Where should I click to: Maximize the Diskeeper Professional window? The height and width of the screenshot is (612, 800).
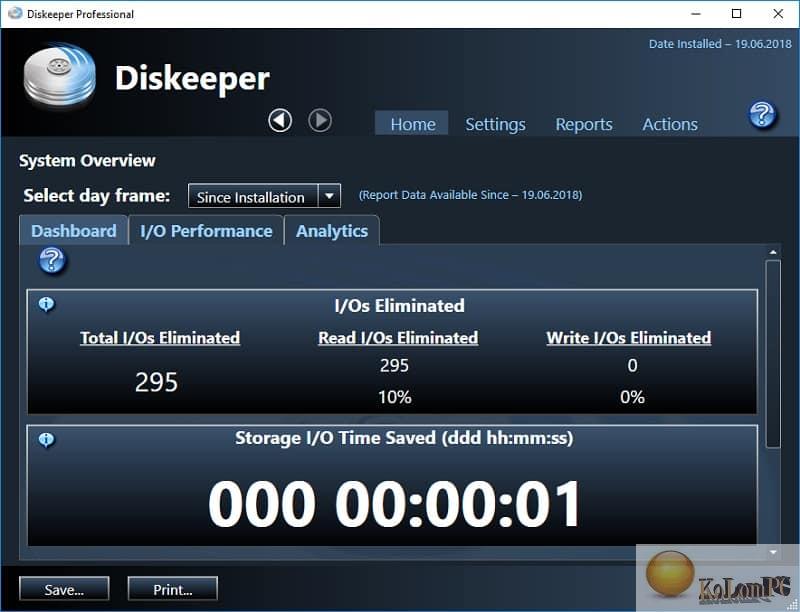coord(736,14)
